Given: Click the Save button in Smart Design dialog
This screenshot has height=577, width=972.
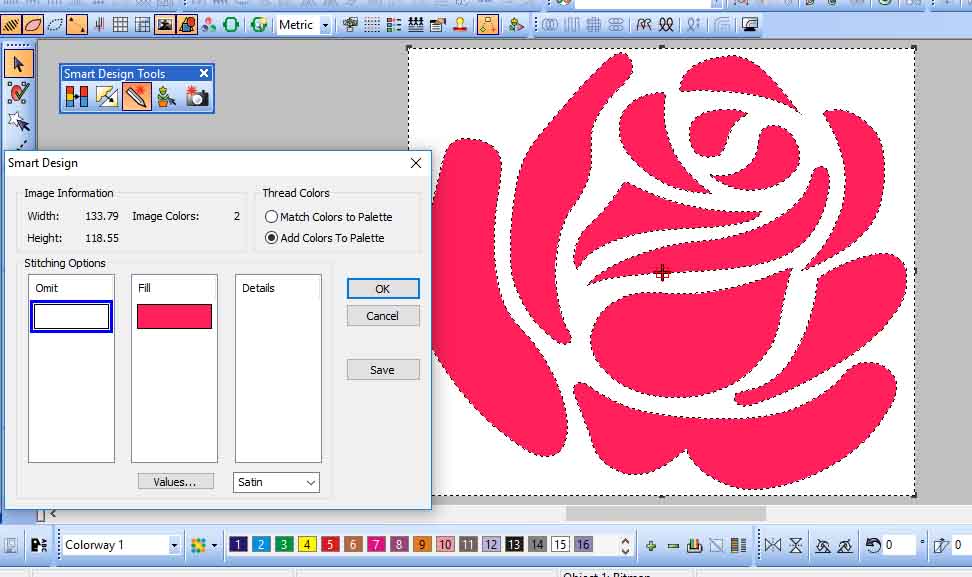Looking at the screenshot, I should coord(382,369).
